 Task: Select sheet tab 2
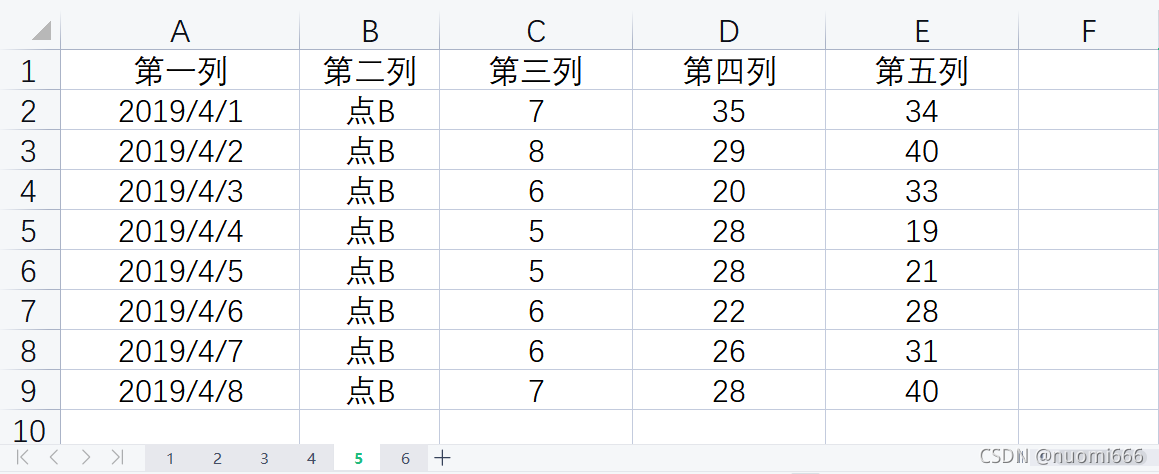217,459
